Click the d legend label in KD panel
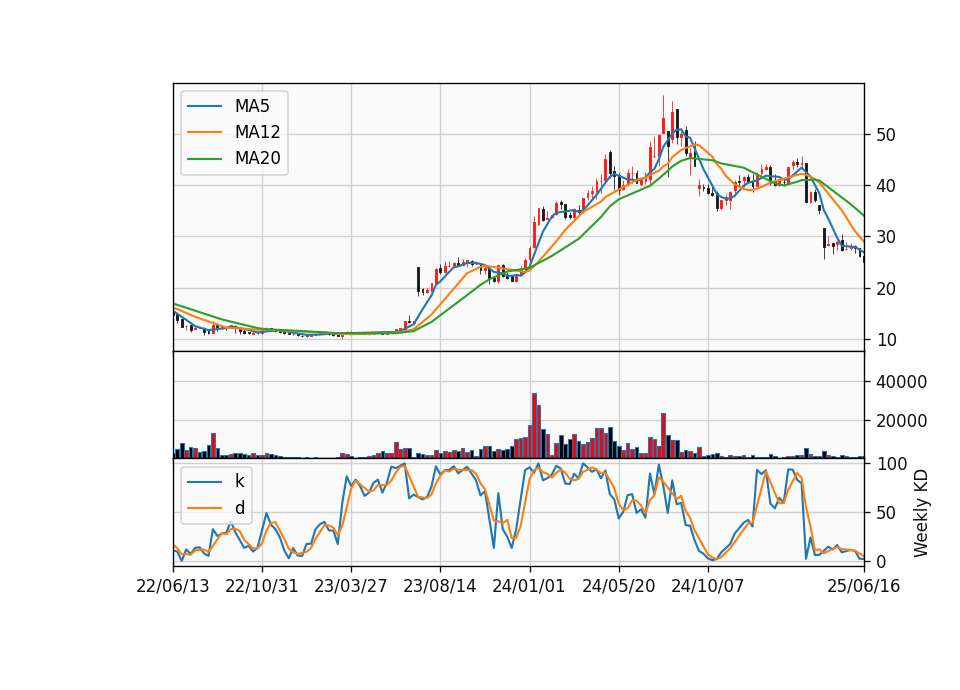Screen dimensions: 960x690 (239, 508)
